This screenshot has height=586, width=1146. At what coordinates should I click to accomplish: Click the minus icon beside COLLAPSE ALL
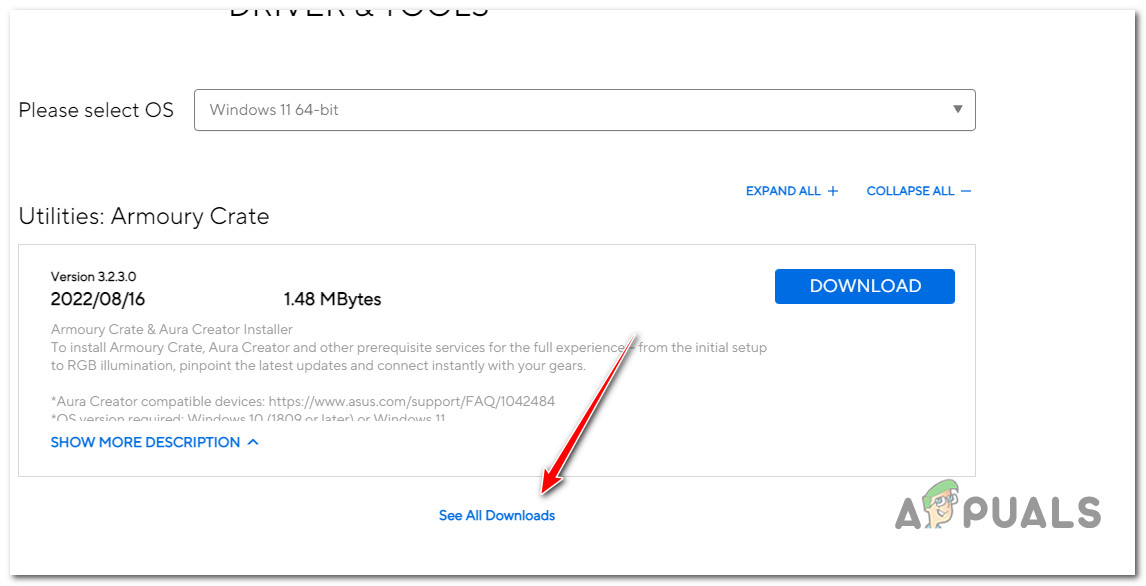tap(966, 190)
